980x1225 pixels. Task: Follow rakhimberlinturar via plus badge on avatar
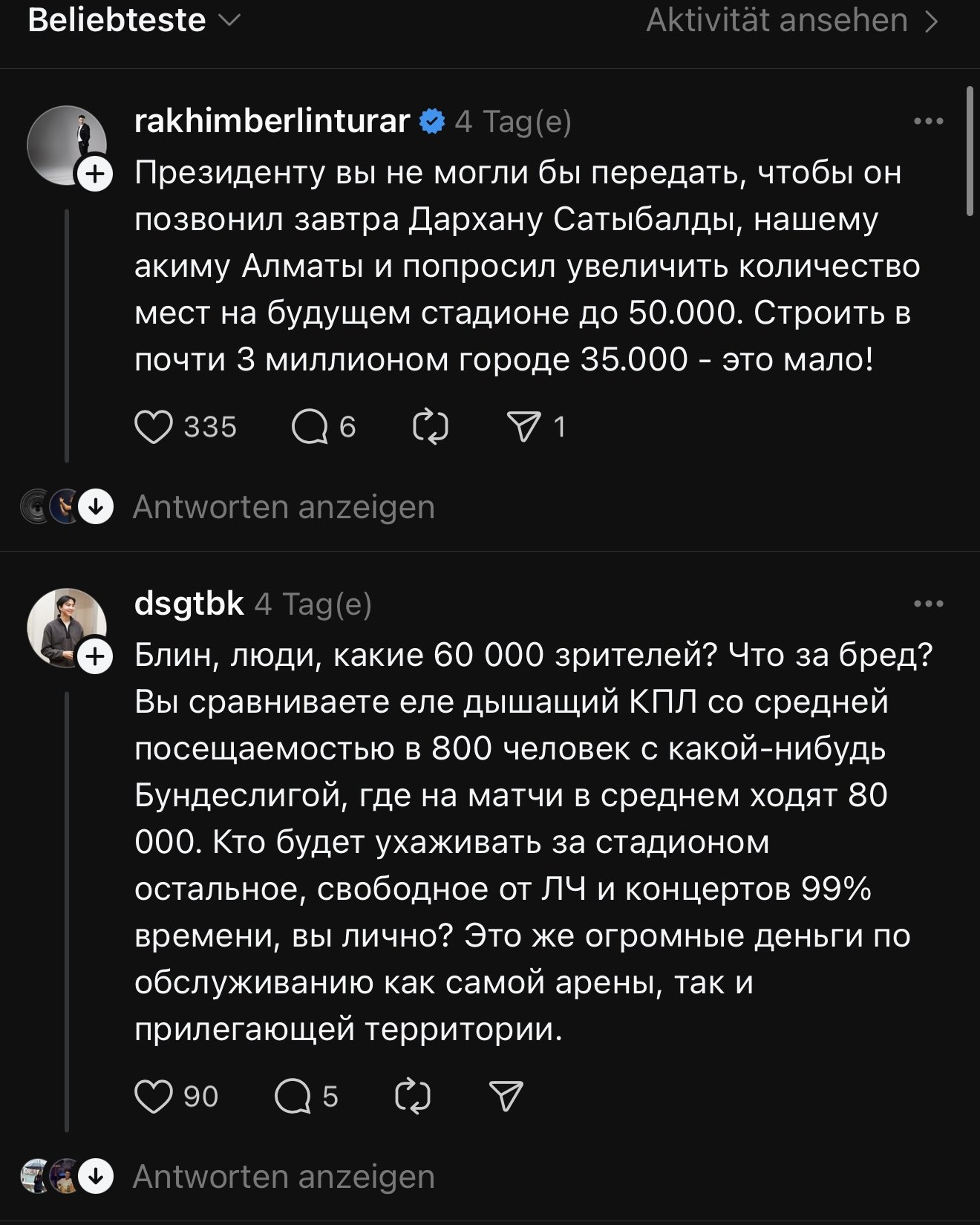click(96, 175)
